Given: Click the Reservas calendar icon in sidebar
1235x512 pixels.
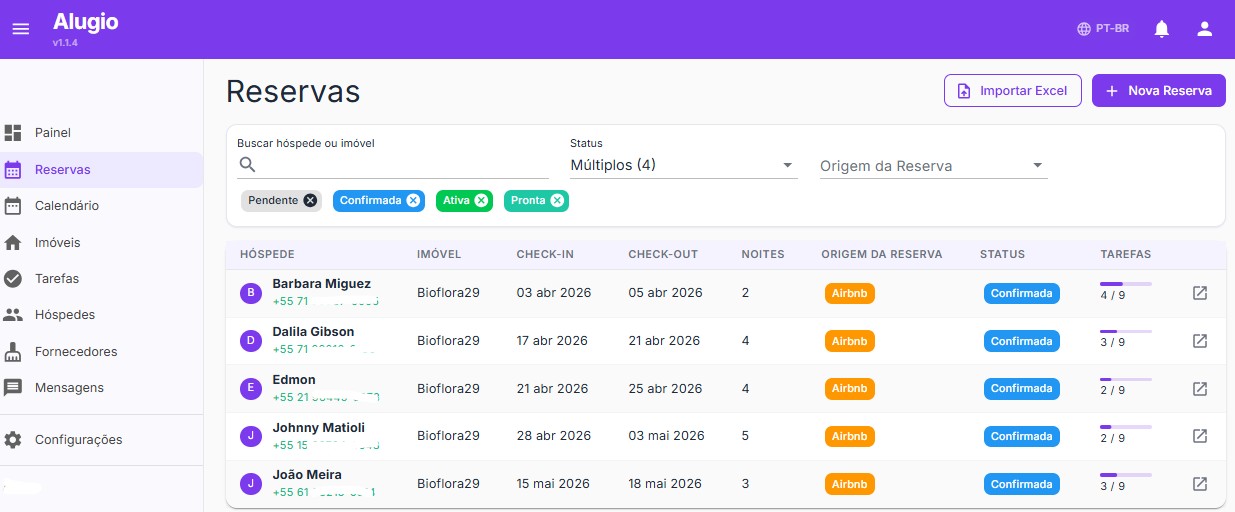Looking at the screenshot, I should [13, 170].
